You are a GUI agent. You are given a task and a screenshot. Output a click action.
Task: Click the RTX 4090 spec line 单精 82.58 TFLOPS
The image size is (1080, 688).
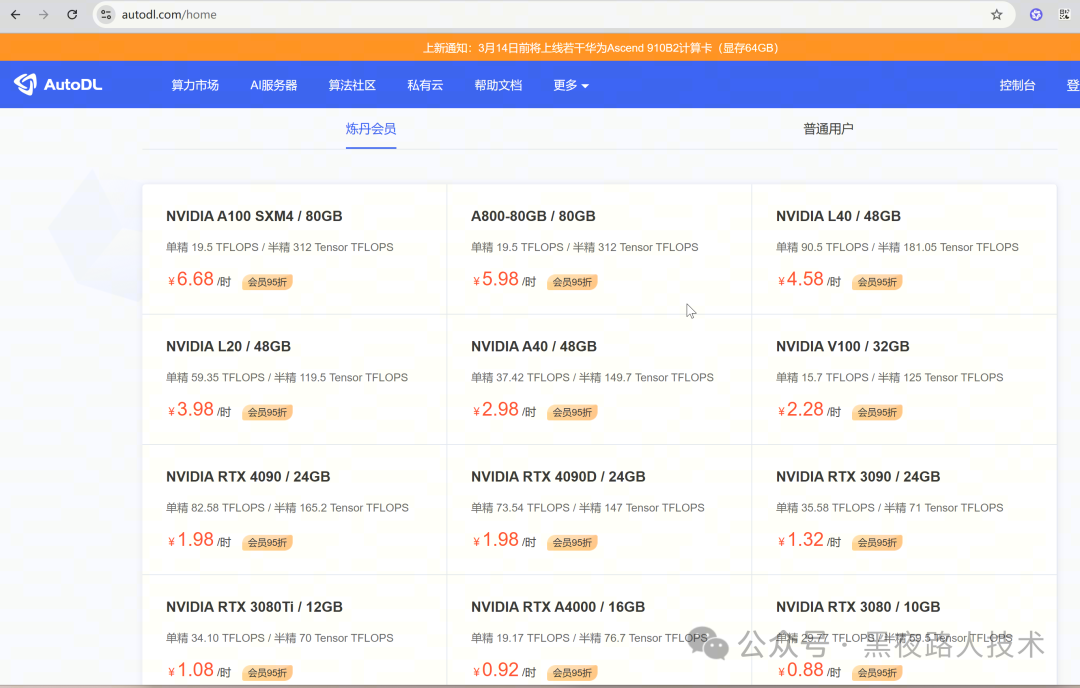click(x=287, y=508)
